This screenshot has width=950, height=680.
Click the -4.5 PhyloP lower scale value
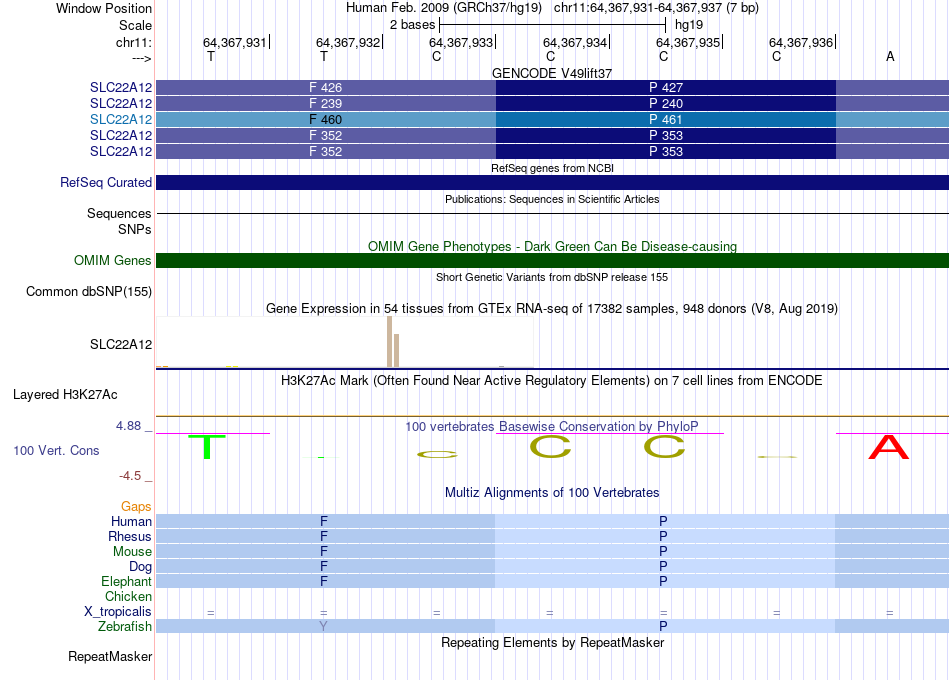(130, 476)
